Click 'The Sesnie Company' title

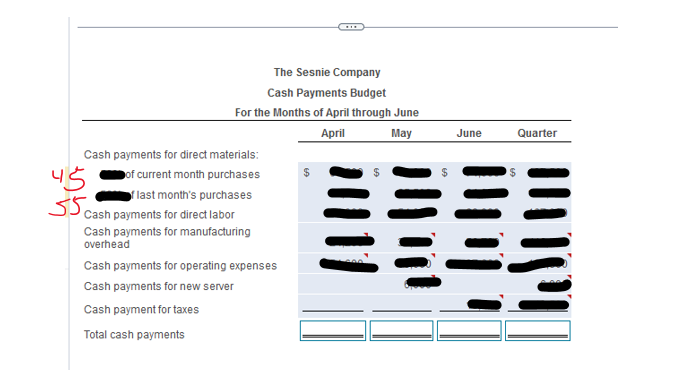[327, 72]
